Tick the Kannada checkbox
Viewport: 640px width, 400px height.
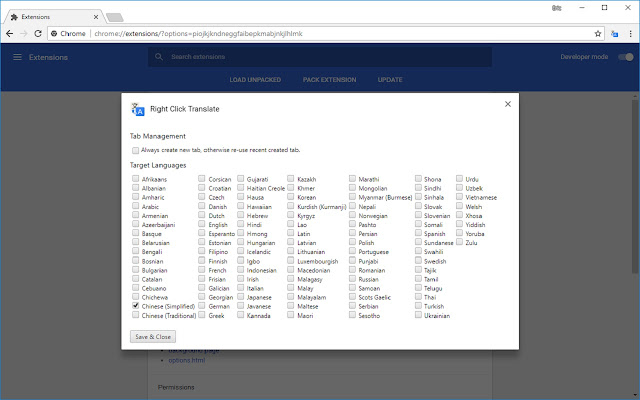tap(240, 315)
